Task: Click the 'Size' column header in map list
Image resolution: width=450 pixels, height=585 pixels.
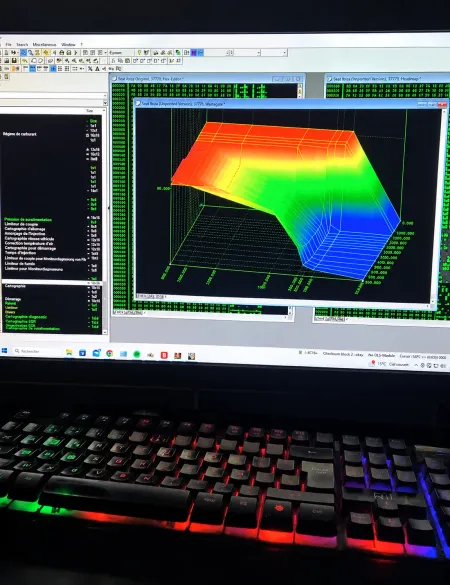Action: (90, 111)
